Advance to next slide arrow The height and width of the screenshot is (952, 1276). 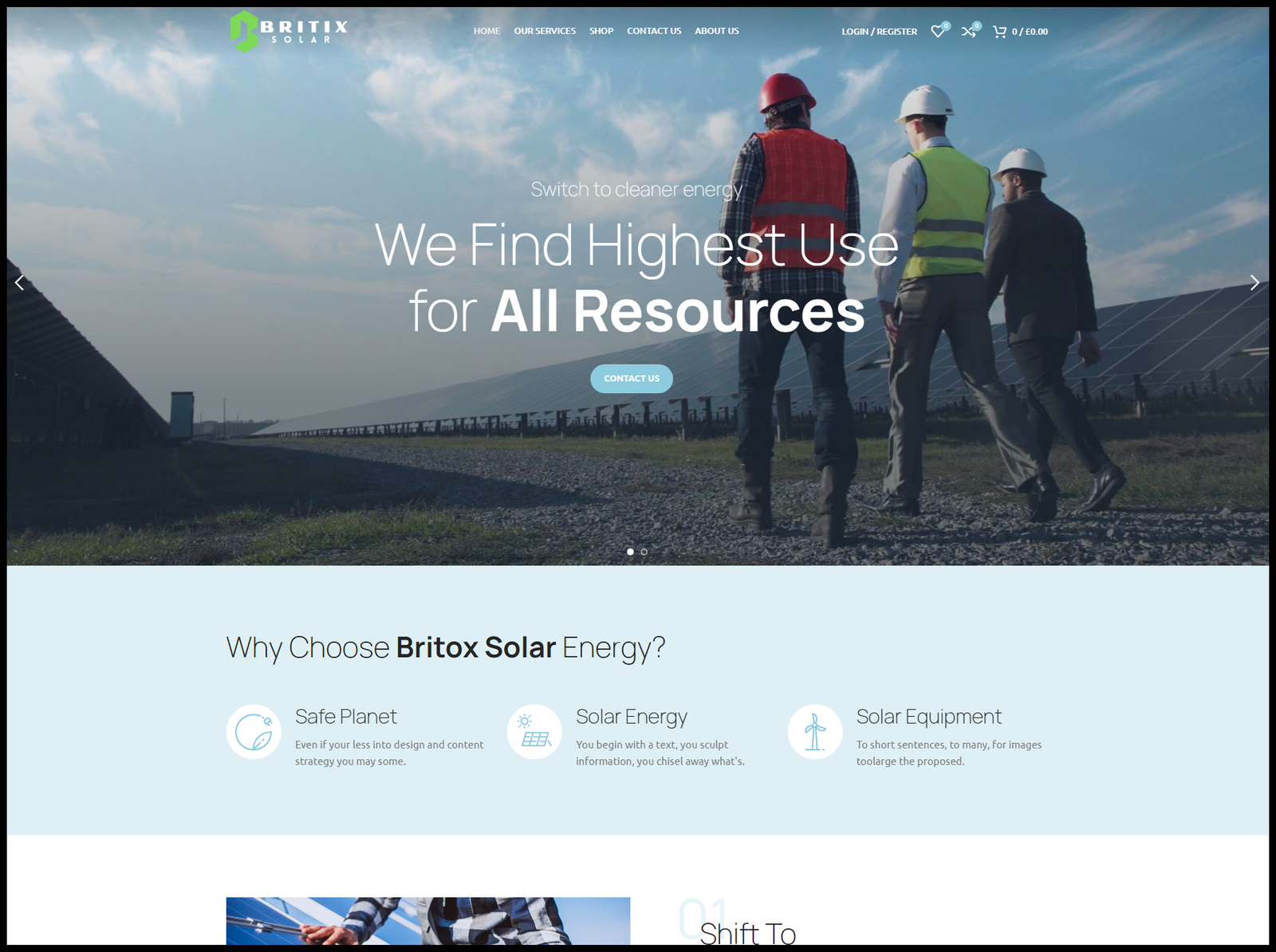pos(1254,282)
